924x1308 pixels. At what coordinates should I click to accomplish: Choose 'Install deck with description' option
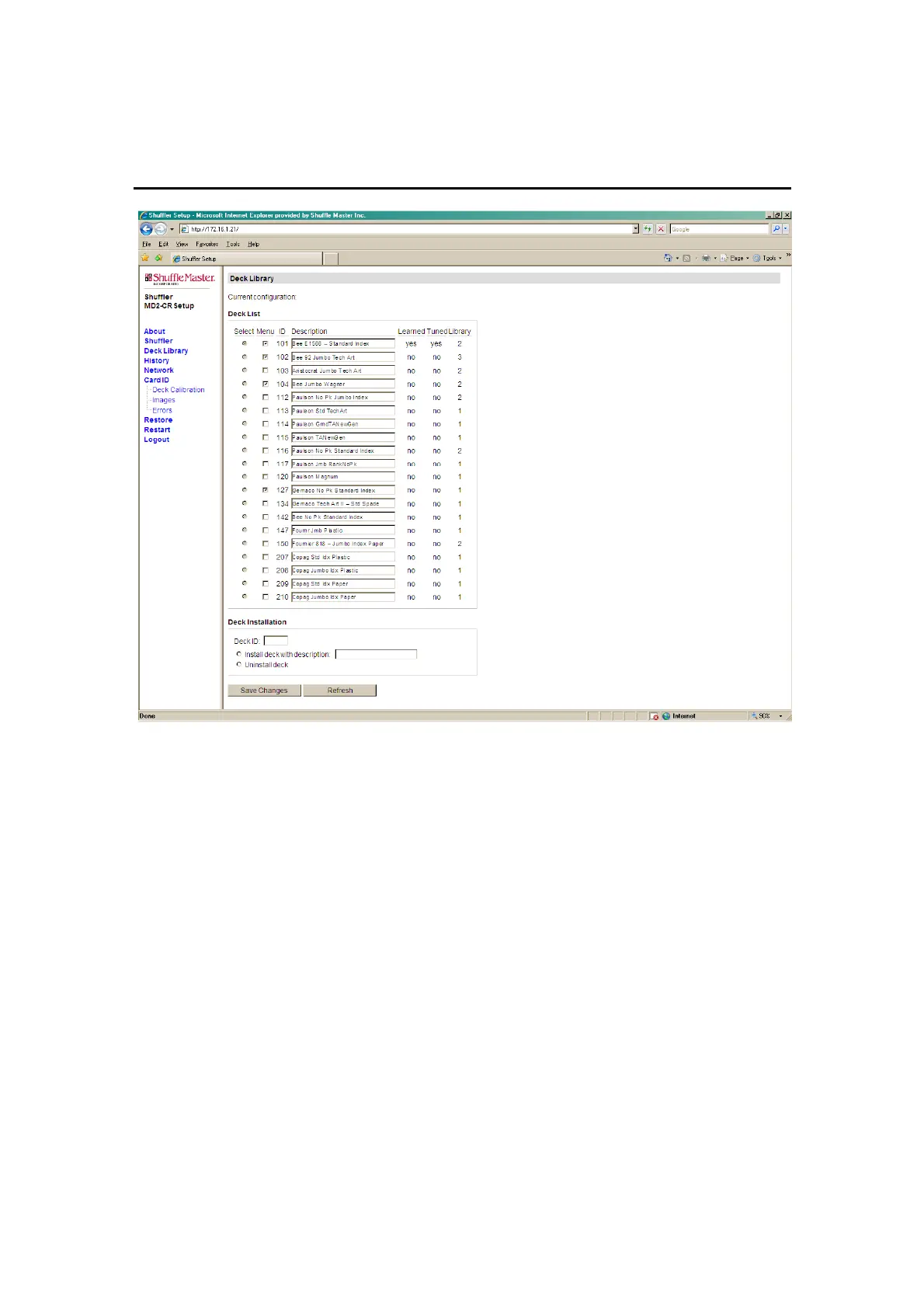tap(238, 654)
